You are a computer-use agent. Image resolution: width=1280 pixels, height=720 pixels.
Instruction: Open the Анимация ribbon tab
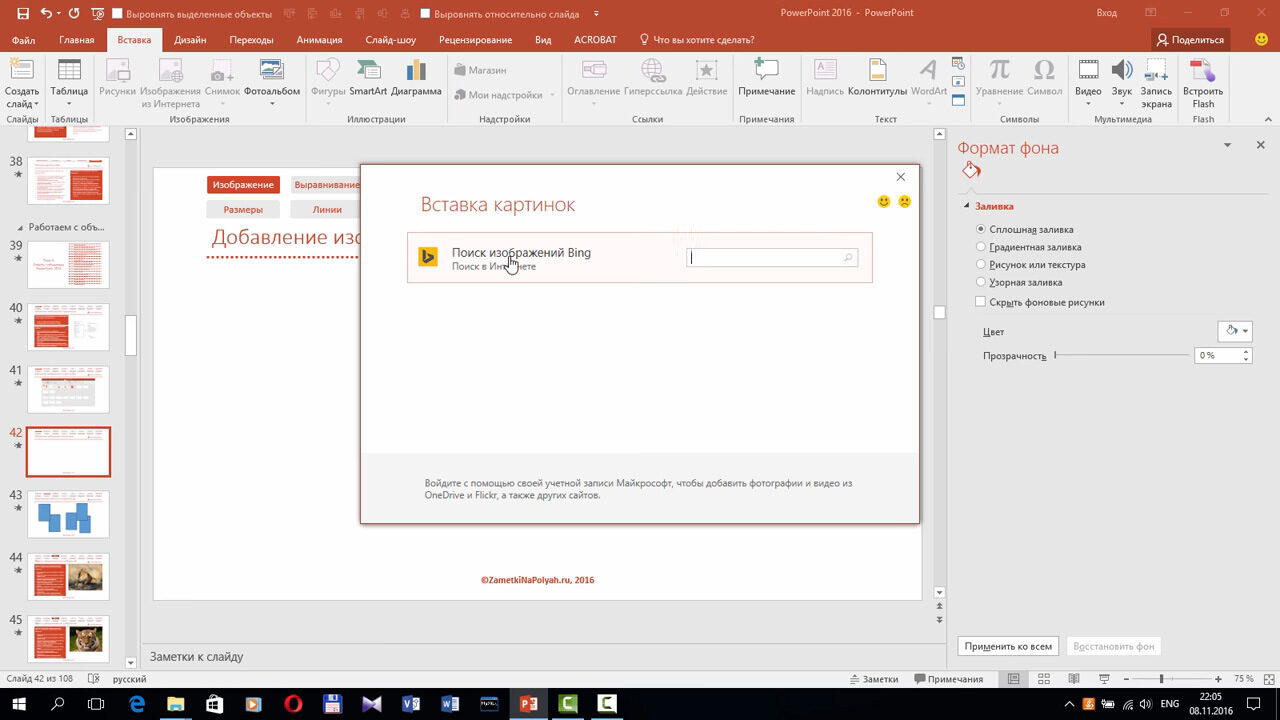pyautogui.click(x=319, y=40)
